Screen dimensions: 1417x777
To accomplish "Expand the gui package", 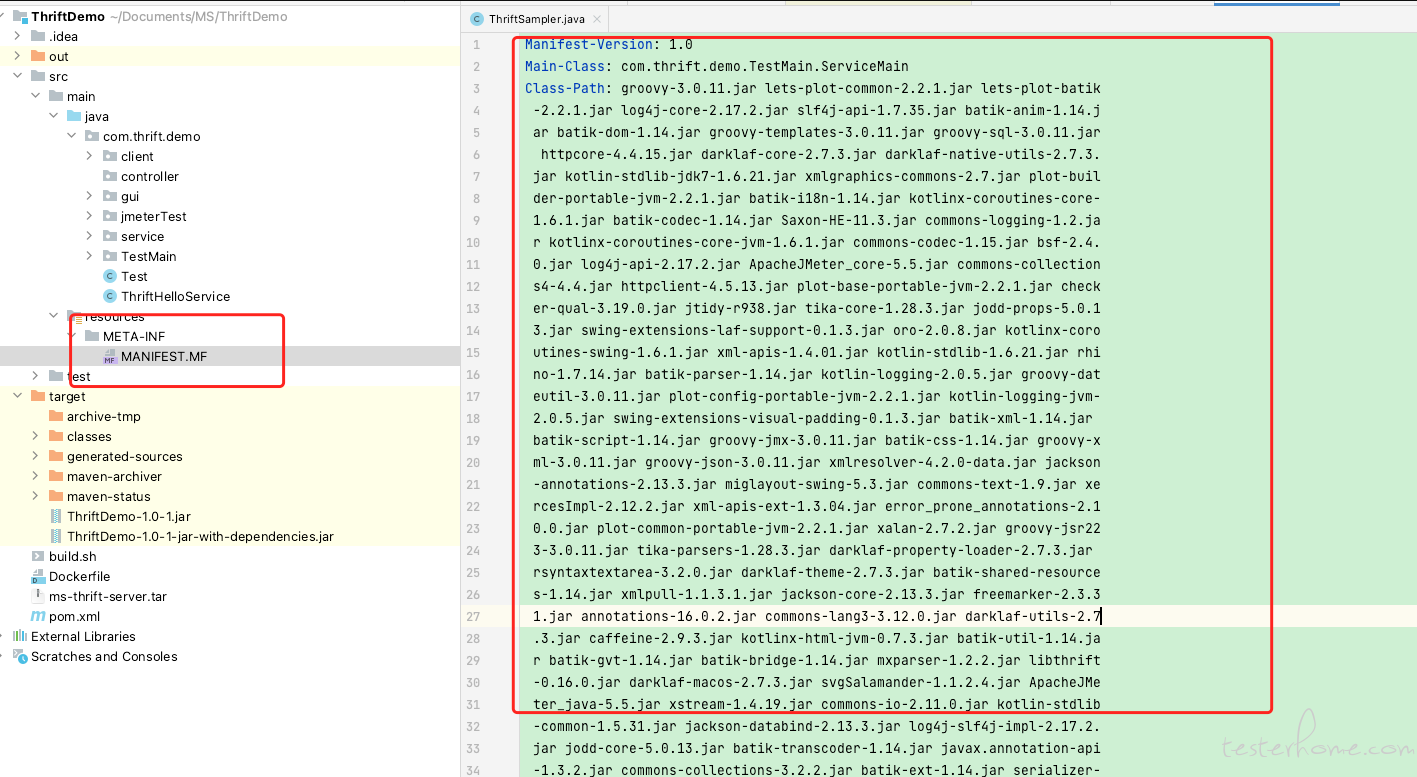I will point(91,196).
